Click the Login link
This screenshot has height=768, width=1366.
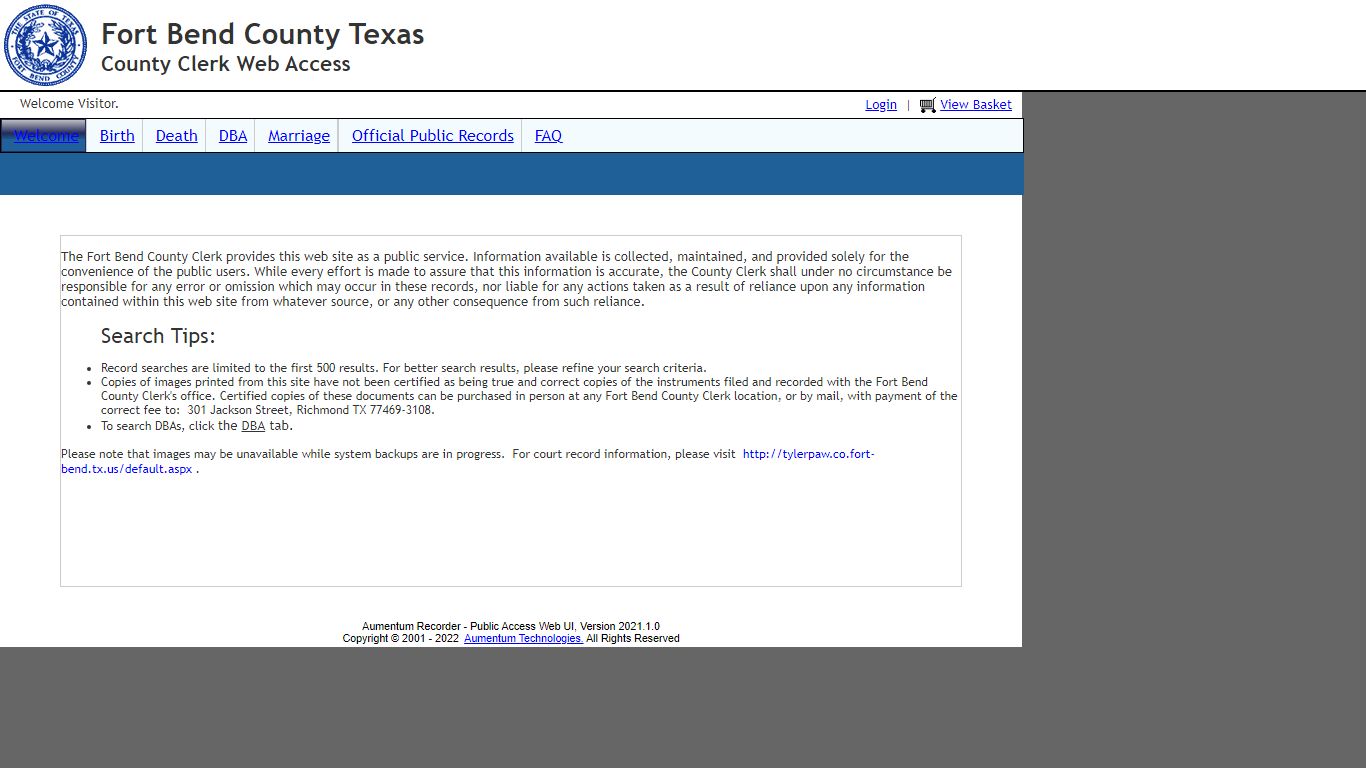[881, 105]
